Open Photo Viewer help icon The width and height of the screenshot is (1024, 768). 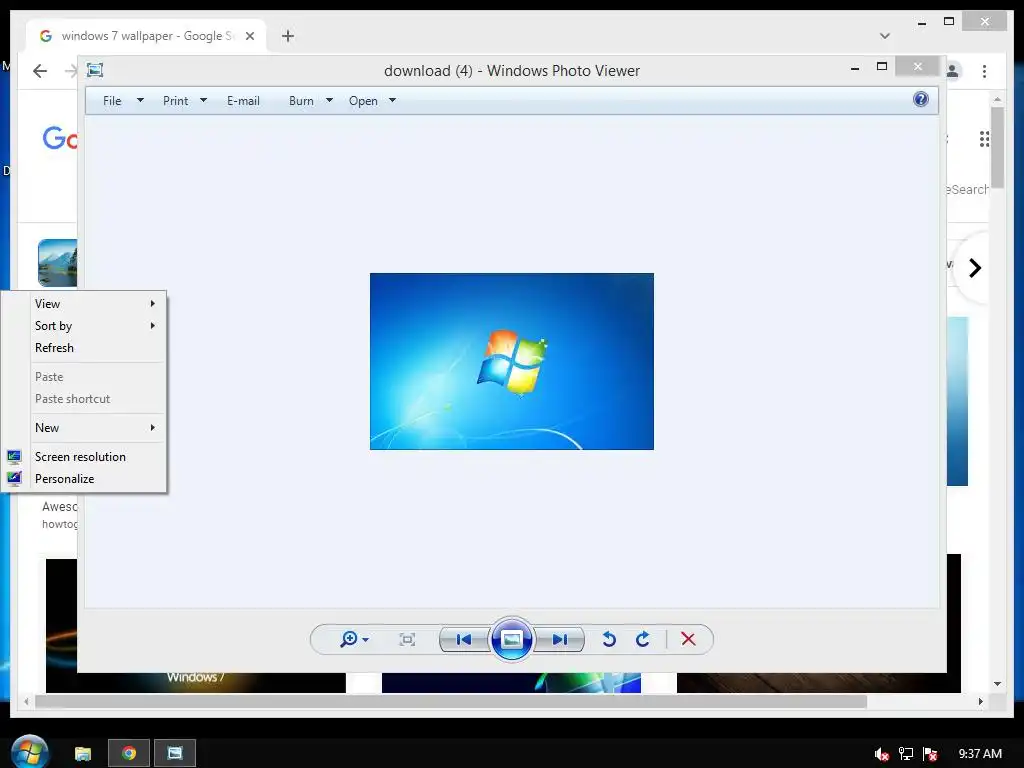(921, 99)
